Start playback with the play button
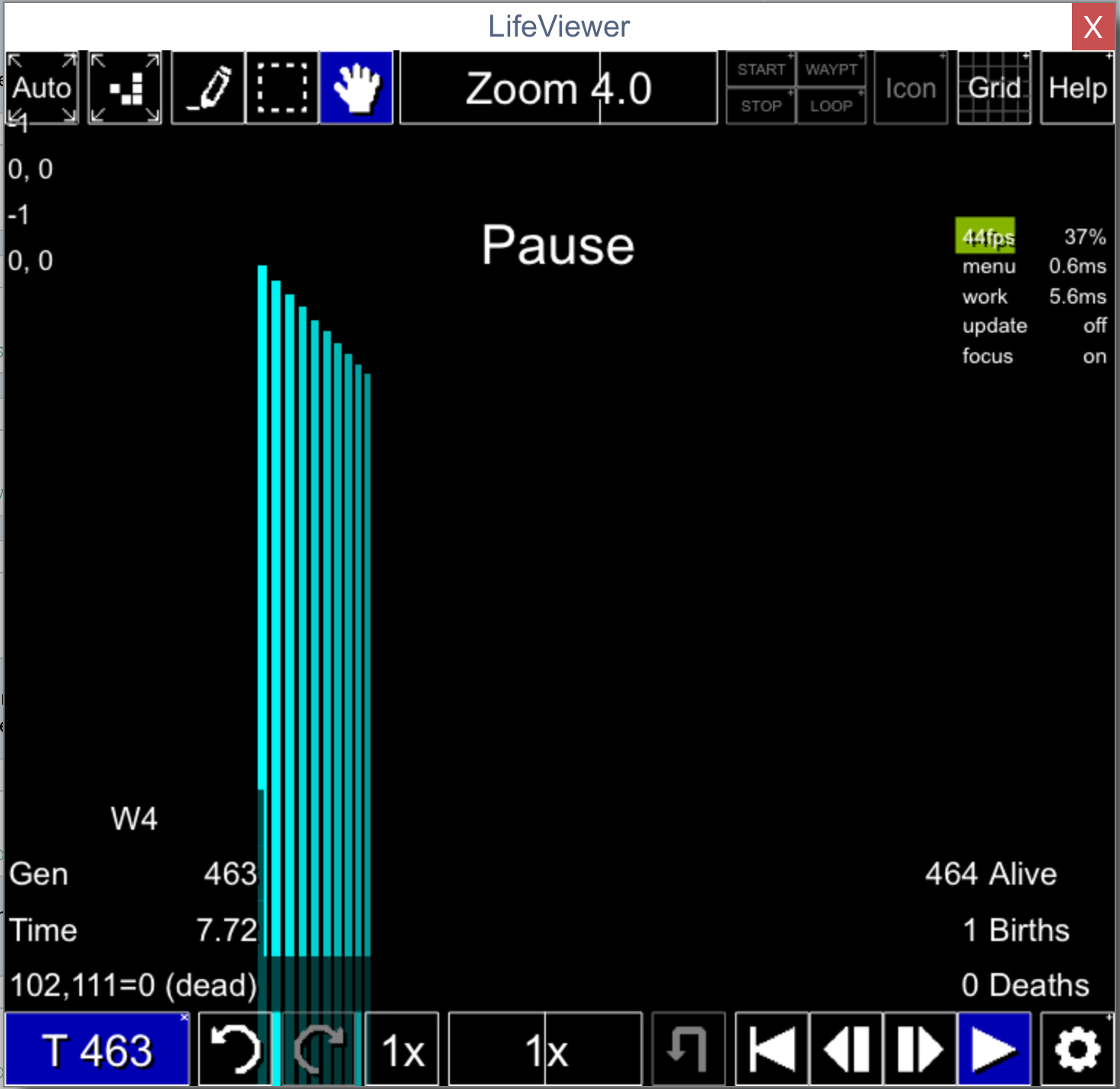 click(x=994, y=1049)
